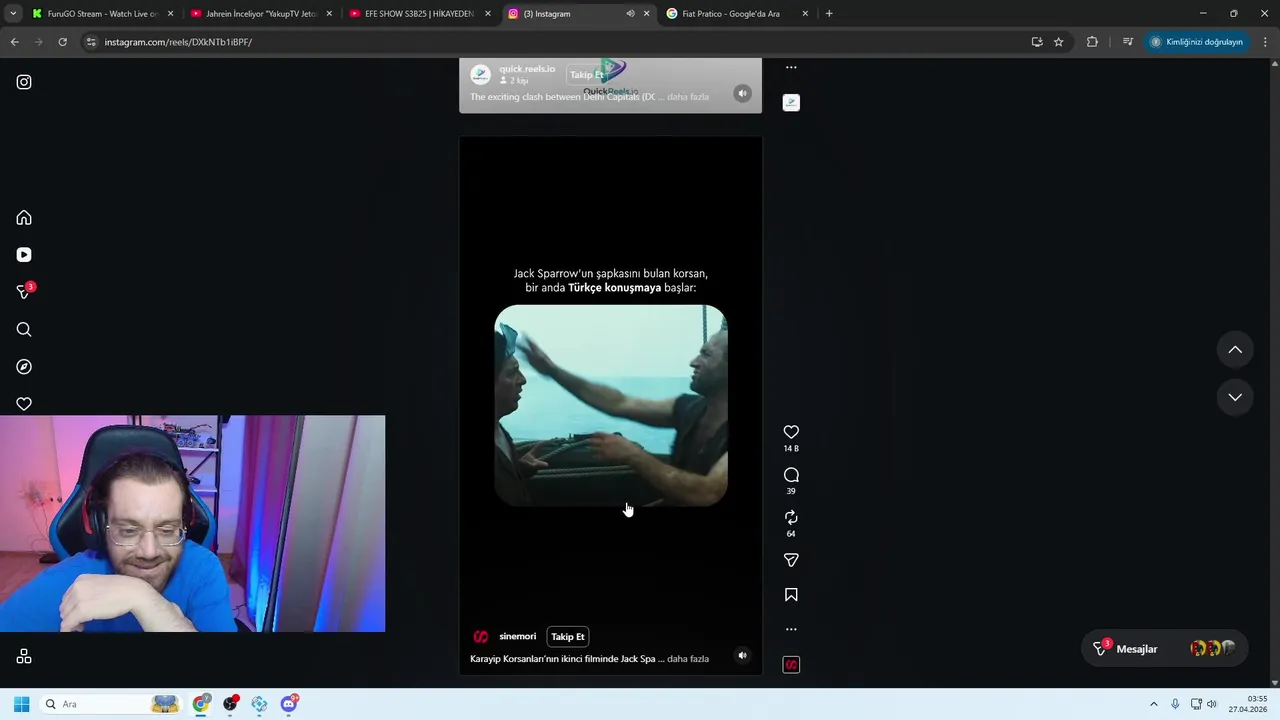Bookmark this page with star icon
1280x720 pixels.
click(1058, 42)
